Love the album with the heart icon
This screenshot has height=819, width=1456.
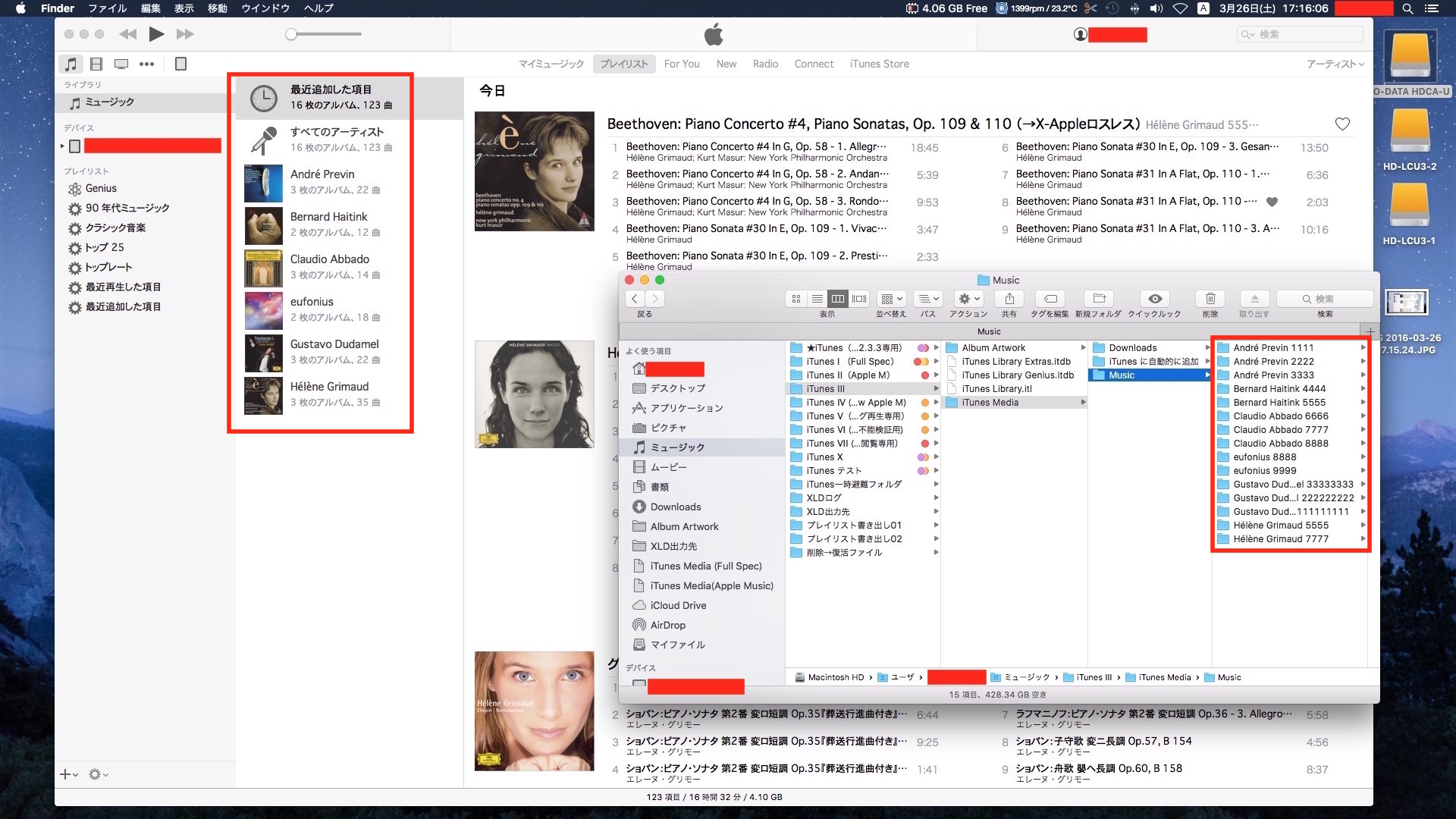(1342, 124)
